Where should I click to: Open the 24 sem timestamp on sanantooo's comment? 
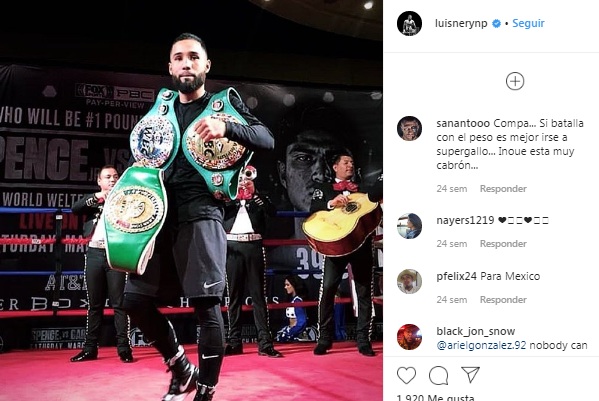(x=452, y=189)
